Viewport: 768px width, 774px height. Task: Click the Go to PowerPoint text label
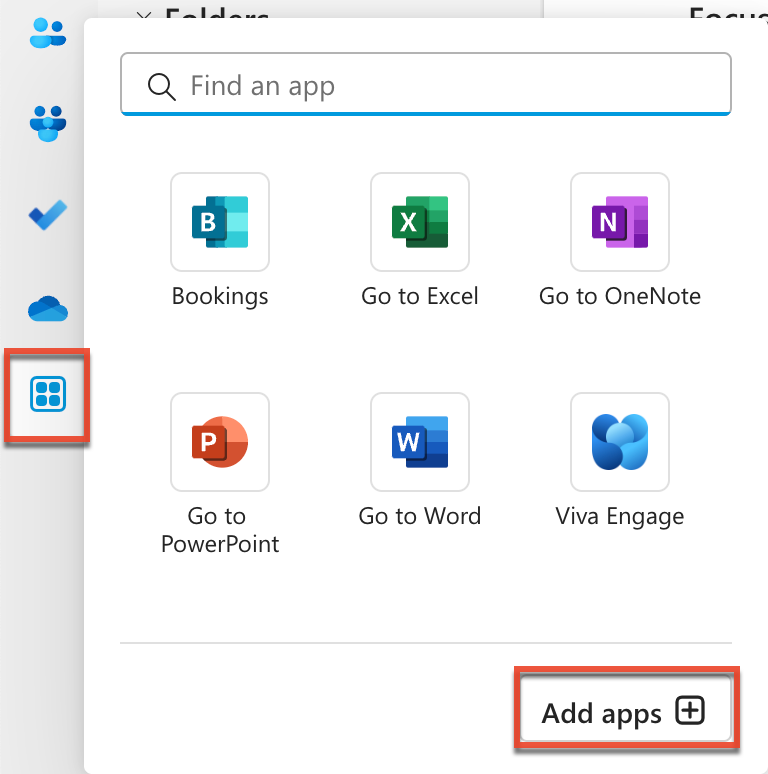coord(220,530)
